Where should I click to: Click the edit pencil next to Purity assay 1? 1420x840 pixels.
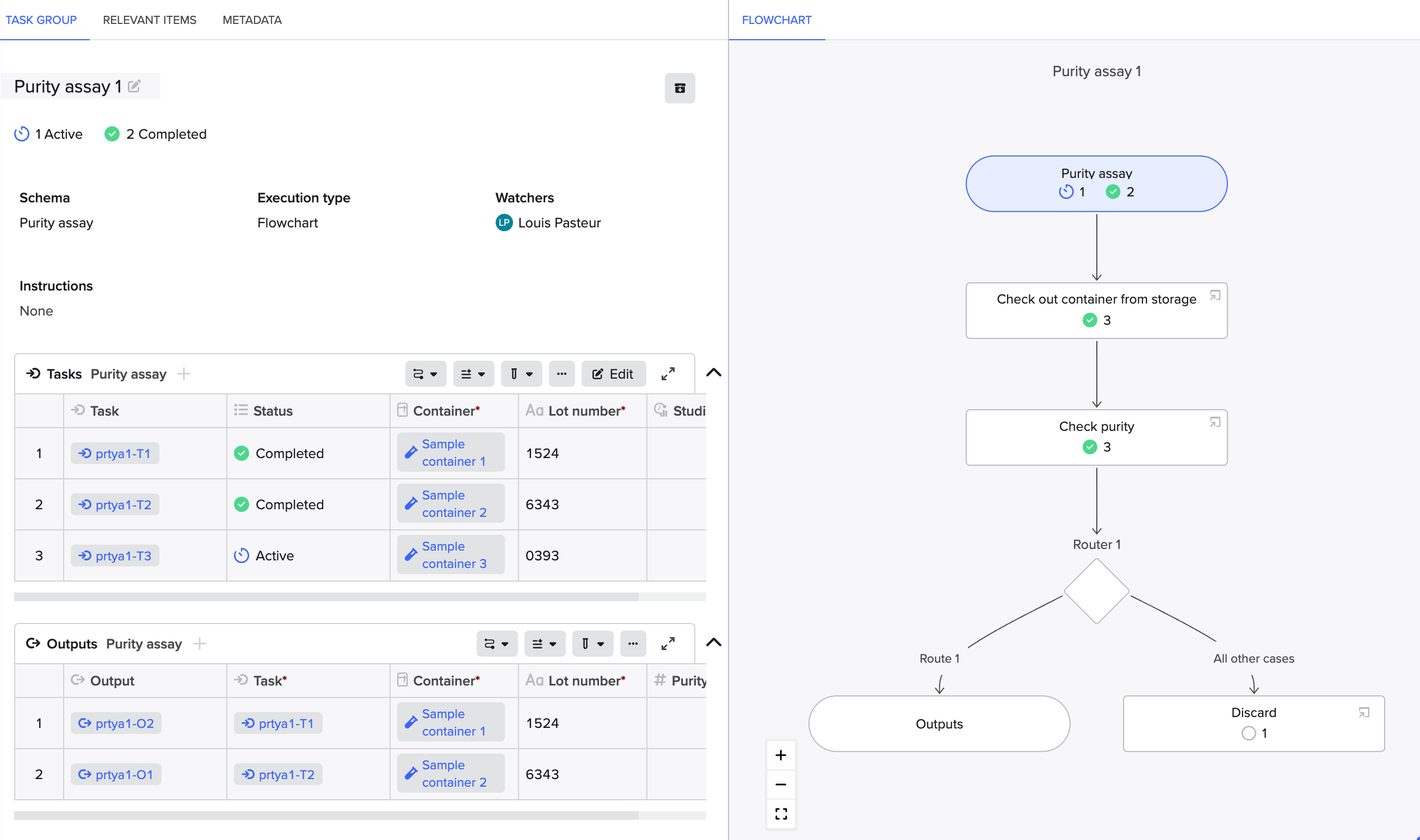[x=134, y=86]
